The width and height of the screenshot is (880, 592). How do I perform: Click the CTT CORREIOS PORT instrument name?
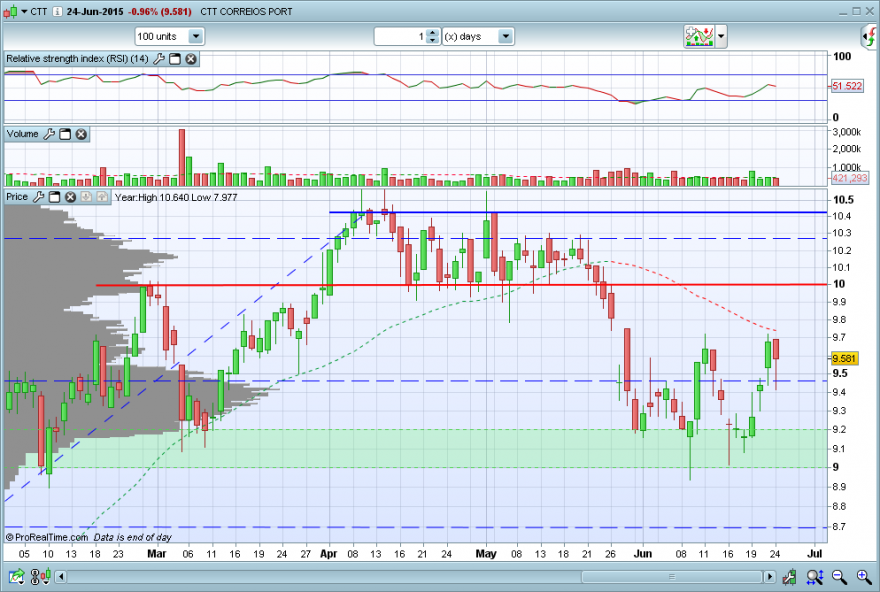pyautogui.click(x=246, y=12)
